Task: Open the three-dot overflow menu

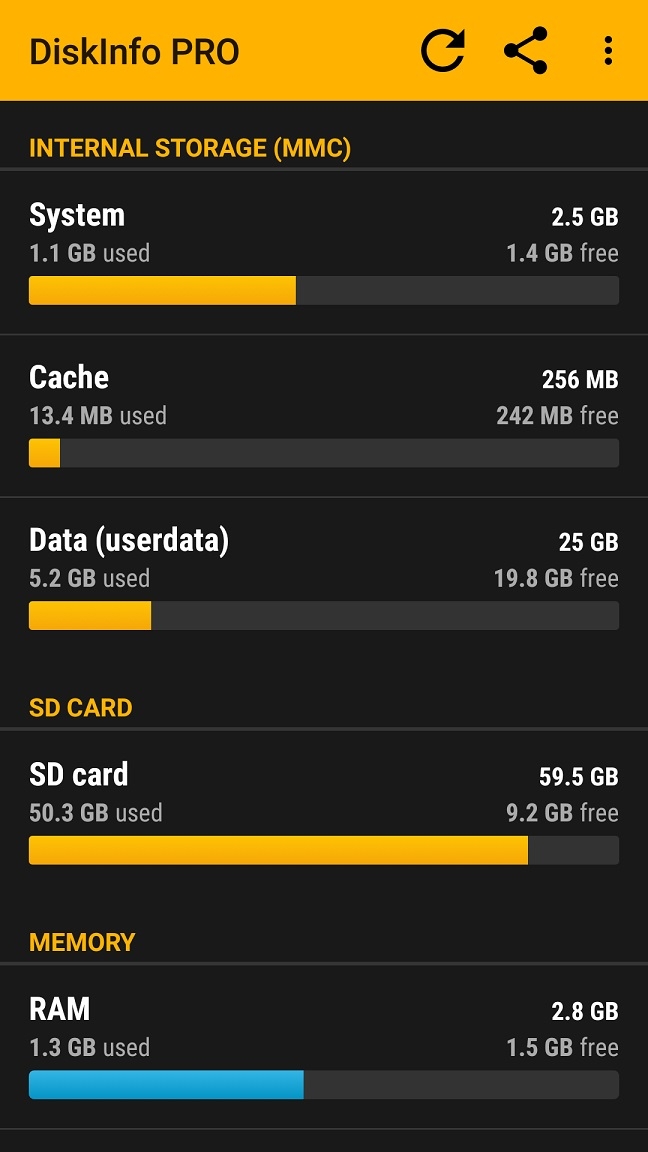Action: coord(608,51)
